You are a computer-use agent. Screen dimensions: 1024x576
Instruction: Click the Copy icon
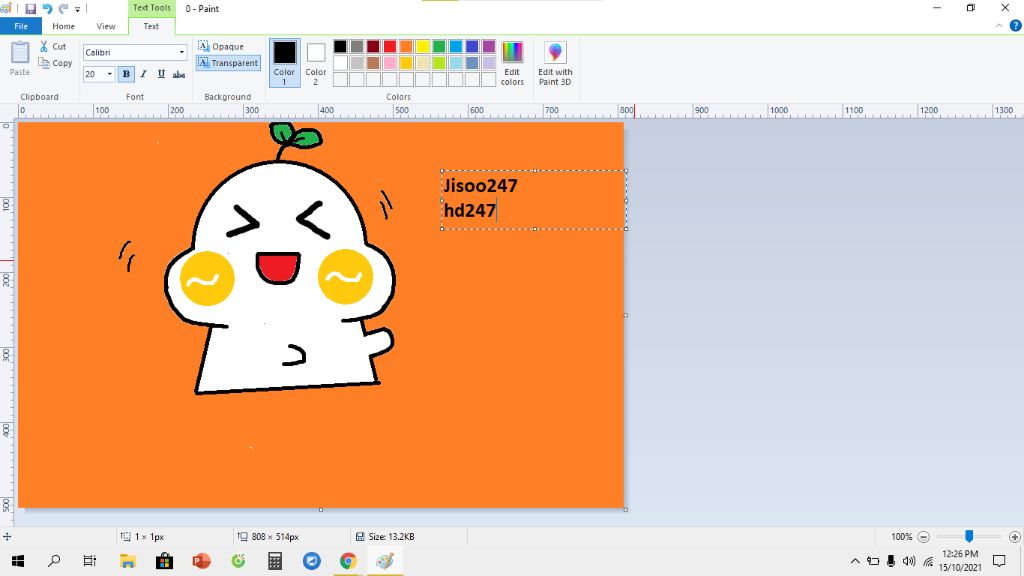tap(45, 63)
